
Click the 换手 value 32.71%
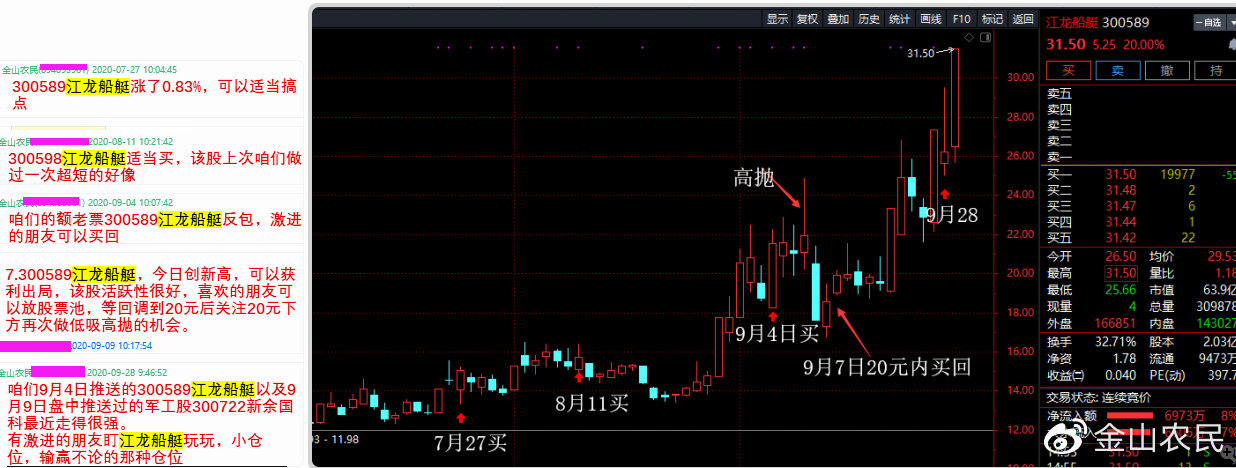pos(1118,342)
